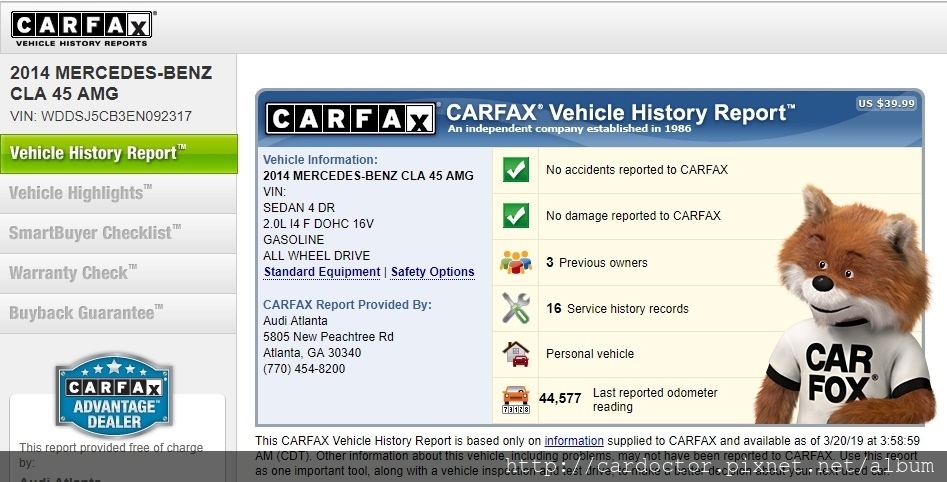Click the wrench and screwdriver service icon
Viewport: 947px width, 482px height.
point(516,308)
